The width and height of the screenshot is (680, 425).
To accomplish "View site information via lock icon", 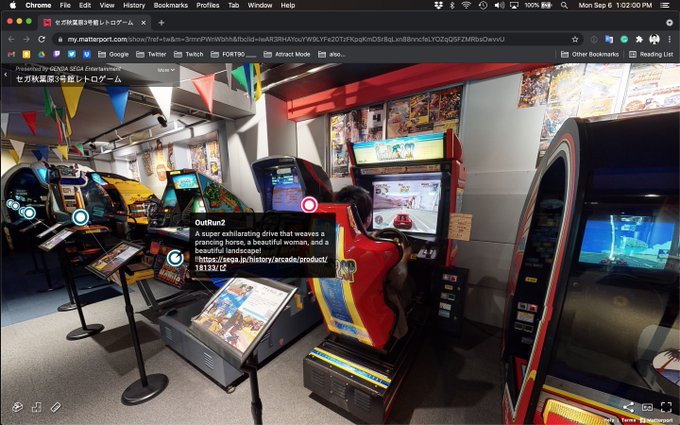I will pyautogui.click(x=60, y=39).
